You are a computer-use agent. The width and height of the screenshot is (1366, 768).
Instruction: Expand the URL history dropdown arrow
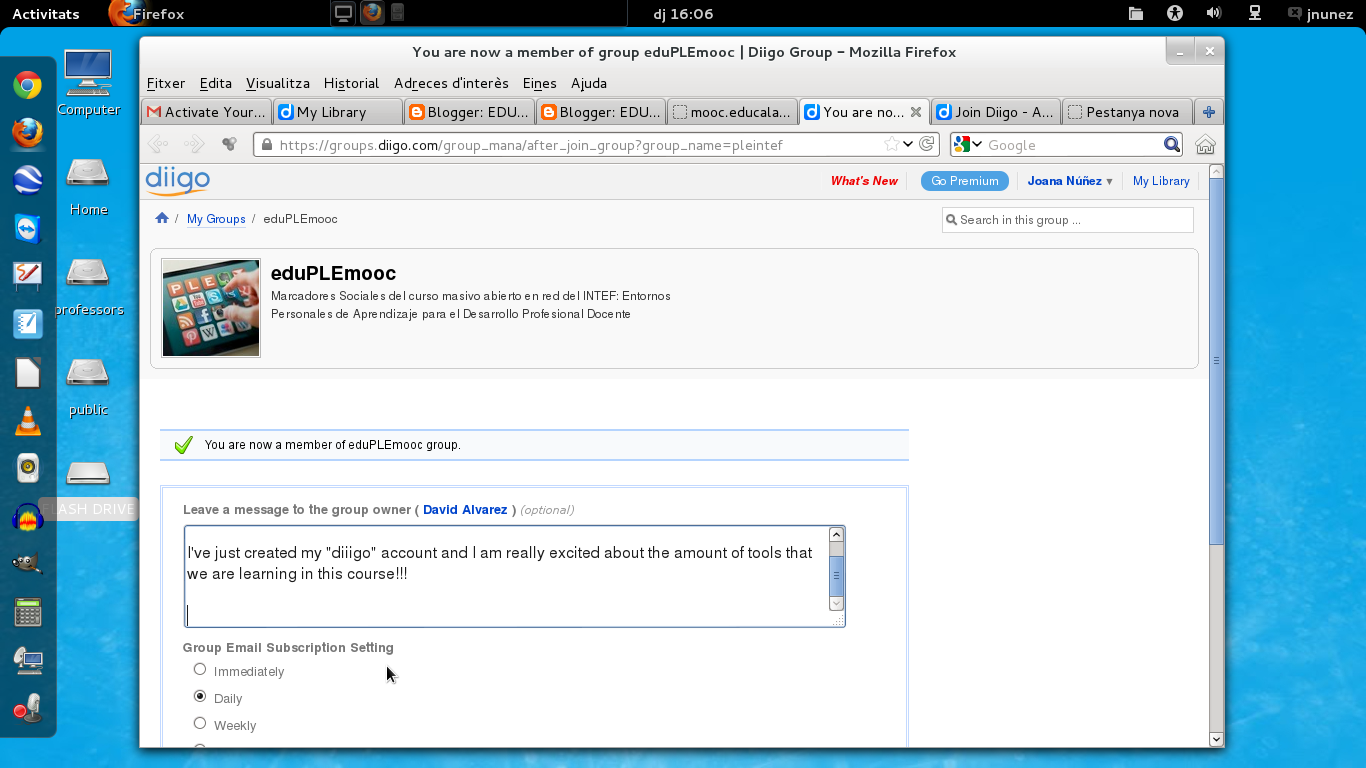click(908, 144)
